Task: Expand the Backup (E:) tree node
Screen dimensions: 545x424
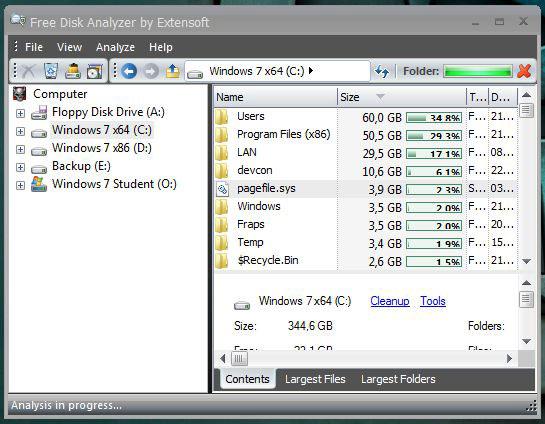Action: (21, 167)
